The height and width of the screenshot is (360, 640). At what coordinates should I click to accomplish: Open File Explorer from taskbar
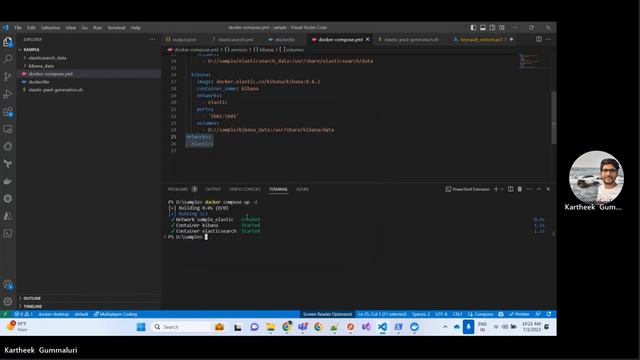[271, 327]
